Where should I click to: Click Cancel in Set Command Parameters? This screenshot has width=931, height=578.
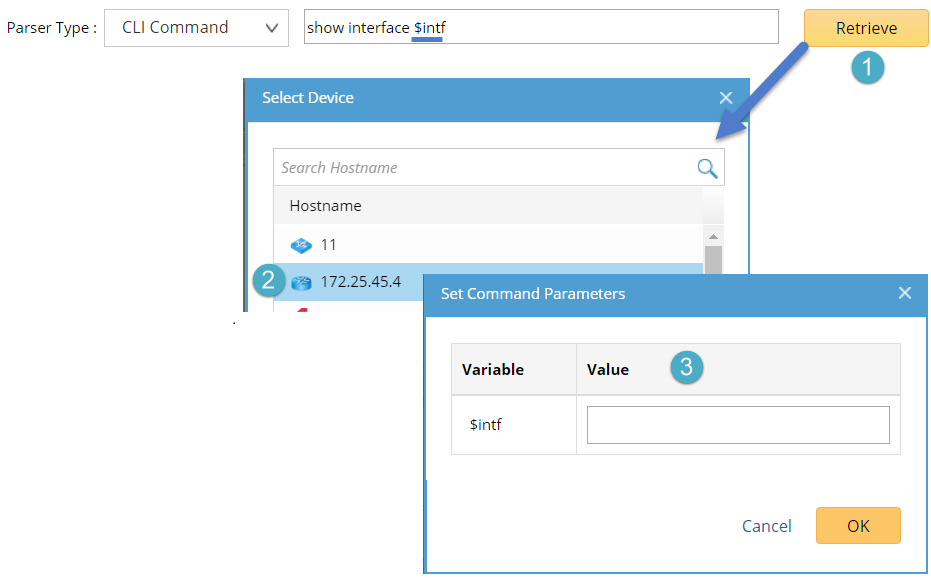click(x=766, y=525)
